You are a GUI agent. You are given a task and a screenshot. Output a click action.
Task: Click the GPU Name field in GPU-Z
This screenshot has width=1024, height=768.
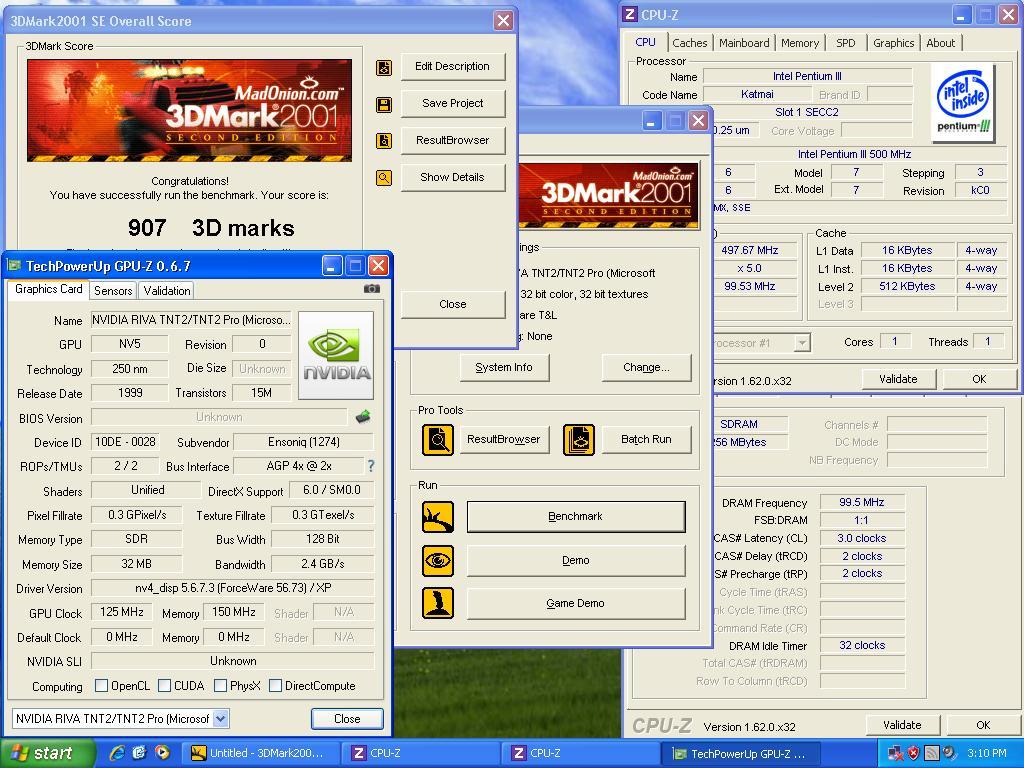click(x=191, y=320)
